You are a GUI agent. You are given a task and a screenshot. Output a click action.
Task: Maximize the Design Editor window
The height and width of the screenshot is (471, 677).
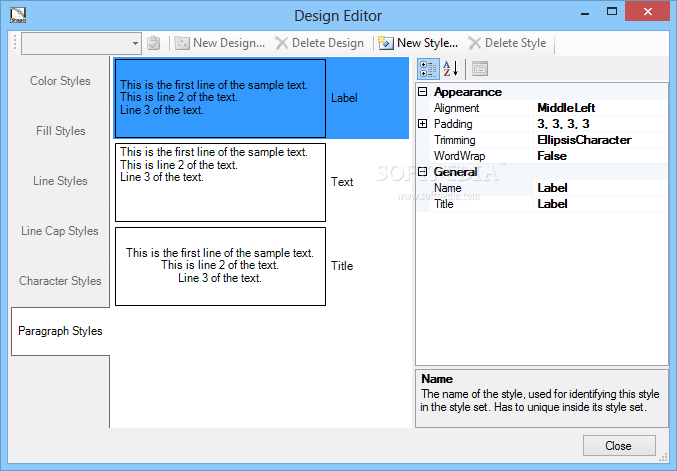tap(612, 12)
